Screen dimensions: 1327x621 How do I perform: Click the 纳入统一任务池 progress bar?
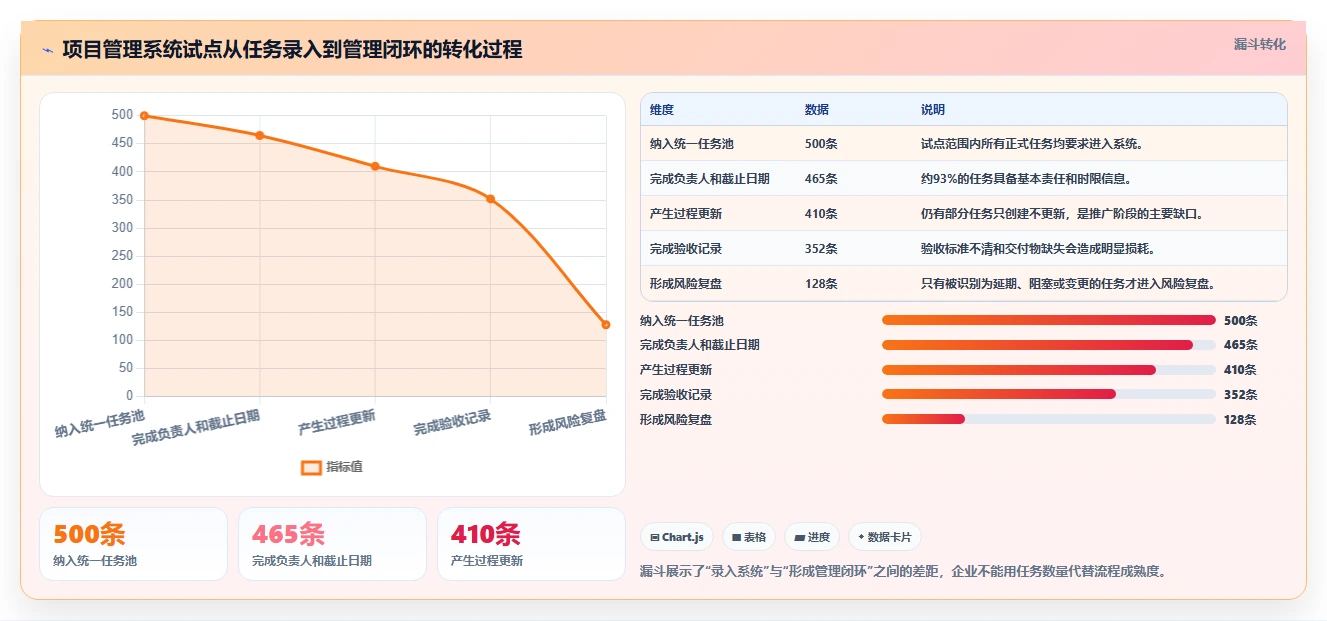[1049, 320]
